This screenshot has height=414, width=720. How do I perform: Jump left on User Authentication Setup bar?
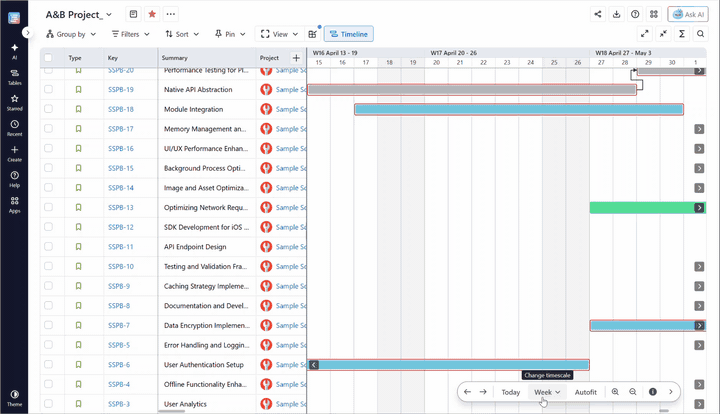point(314,365)
